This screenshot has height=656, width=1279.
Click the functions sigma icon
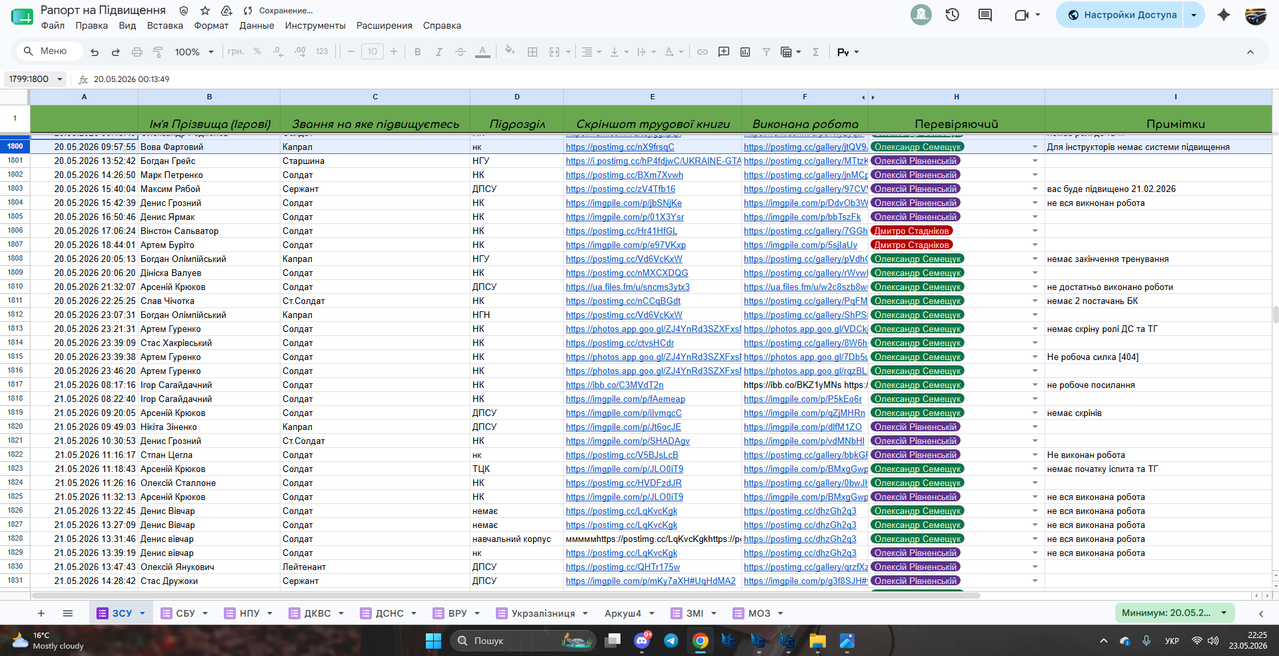(816, 52)
